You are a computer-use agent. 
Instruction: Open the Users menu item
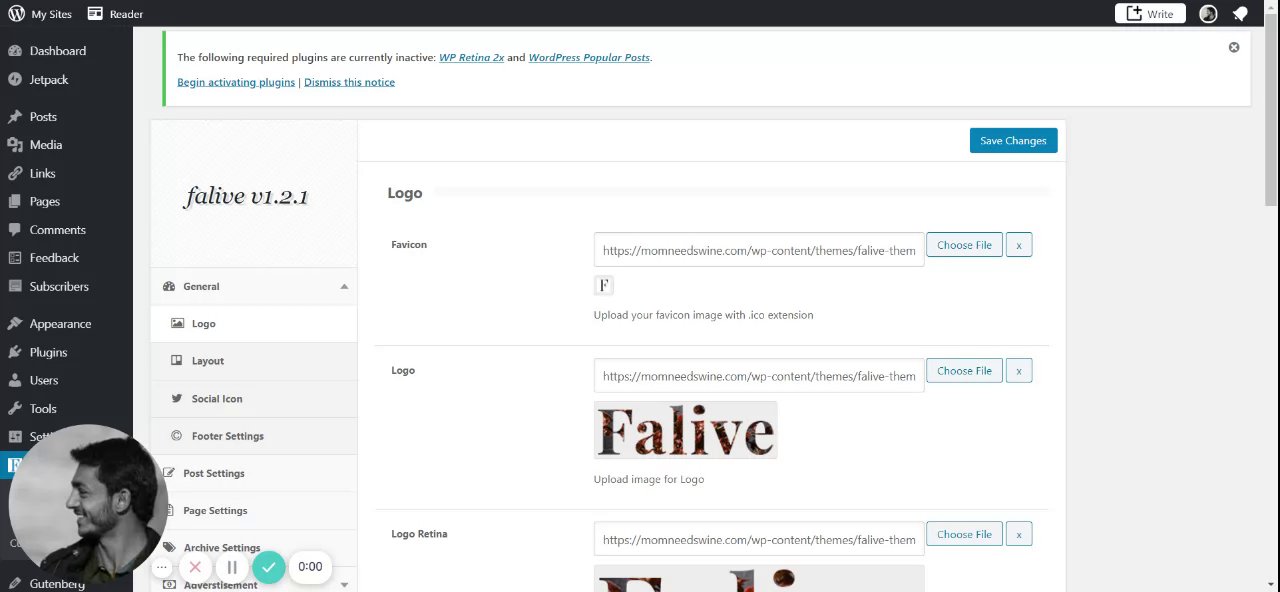tap(66, 380)
